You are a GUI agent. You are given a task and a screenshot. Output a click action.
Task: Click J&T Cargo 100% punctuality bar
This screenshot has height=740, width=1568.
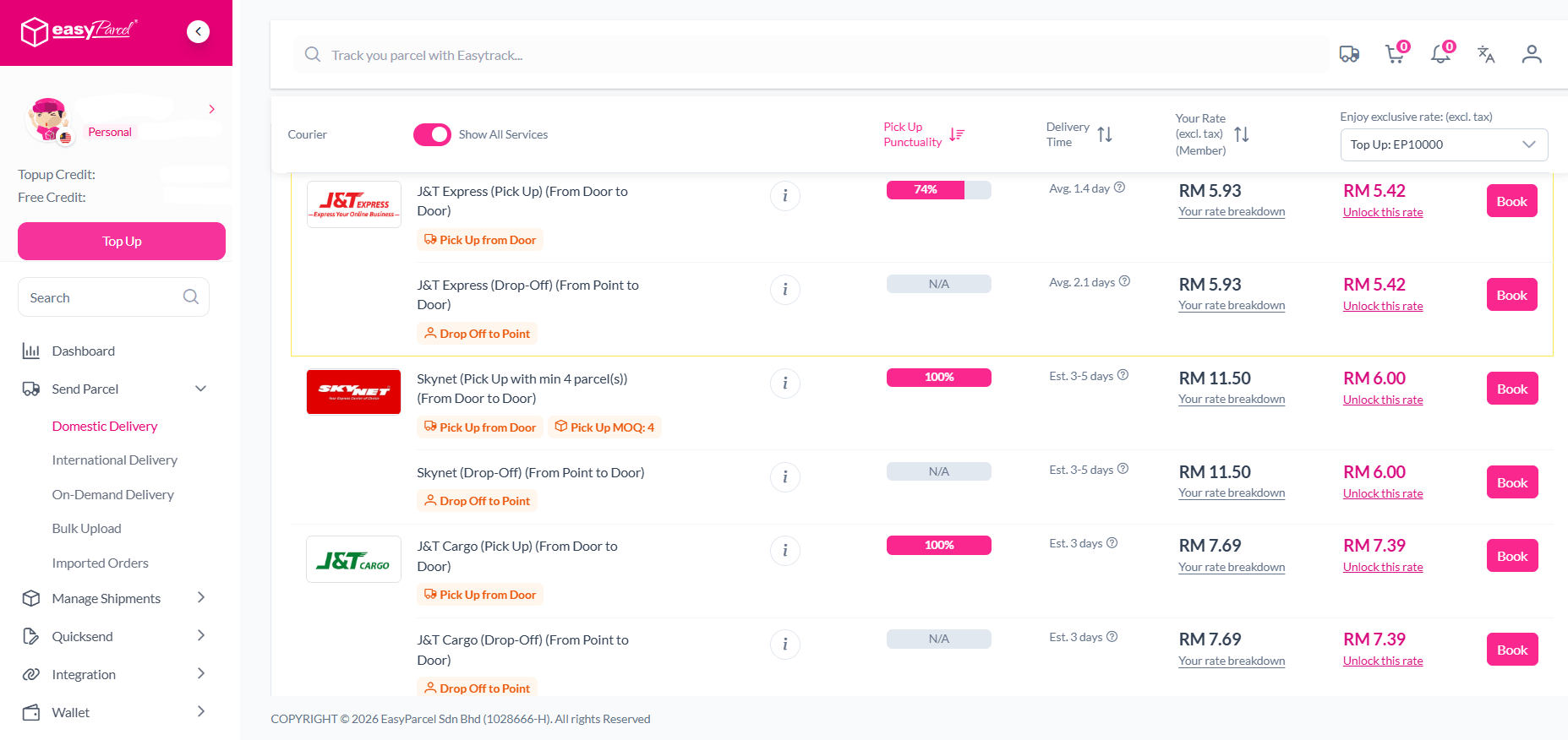click(938, 545)
